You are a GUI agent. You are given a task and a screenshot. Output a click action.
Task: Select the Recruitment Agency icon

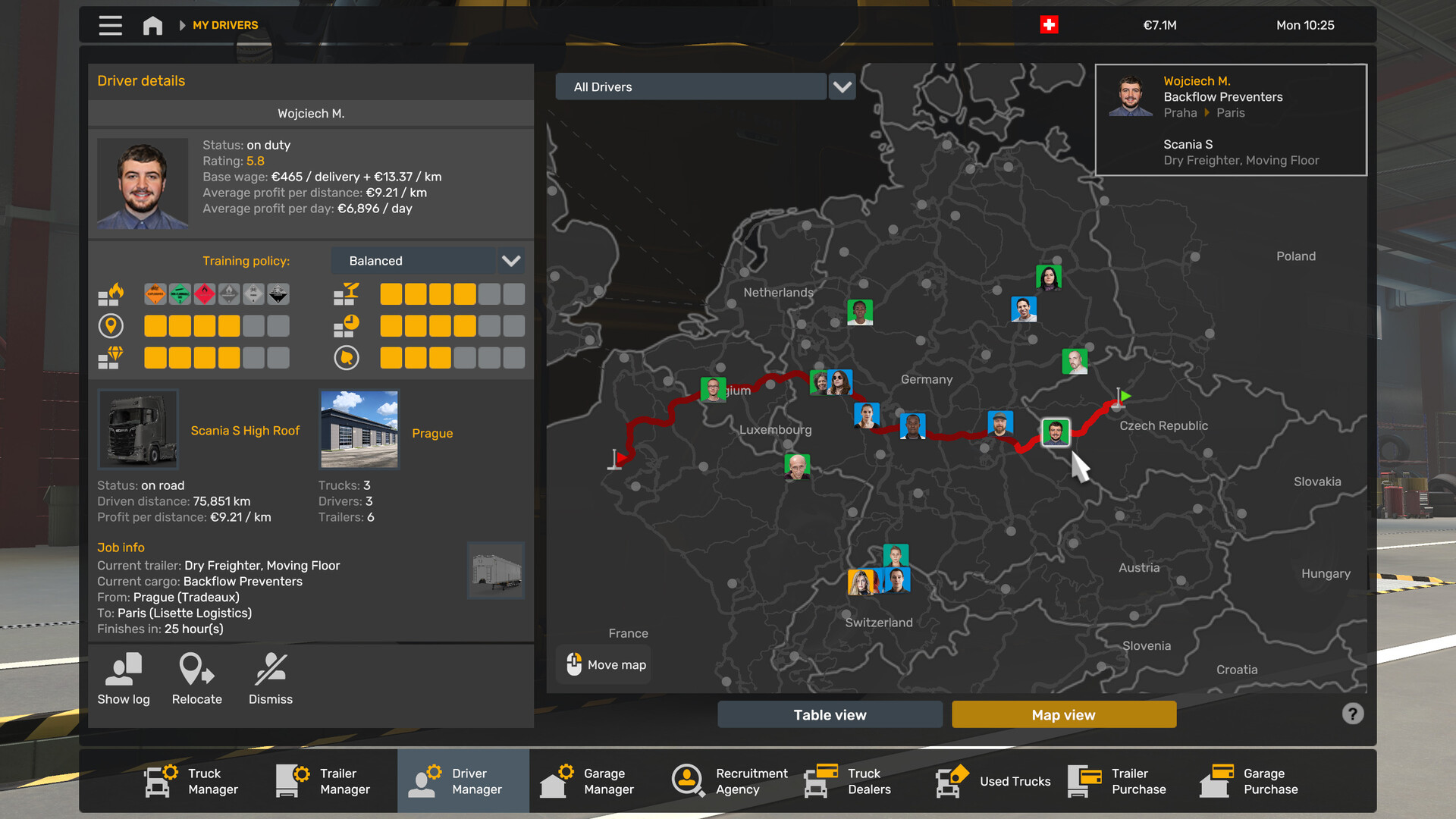(688, 781)
